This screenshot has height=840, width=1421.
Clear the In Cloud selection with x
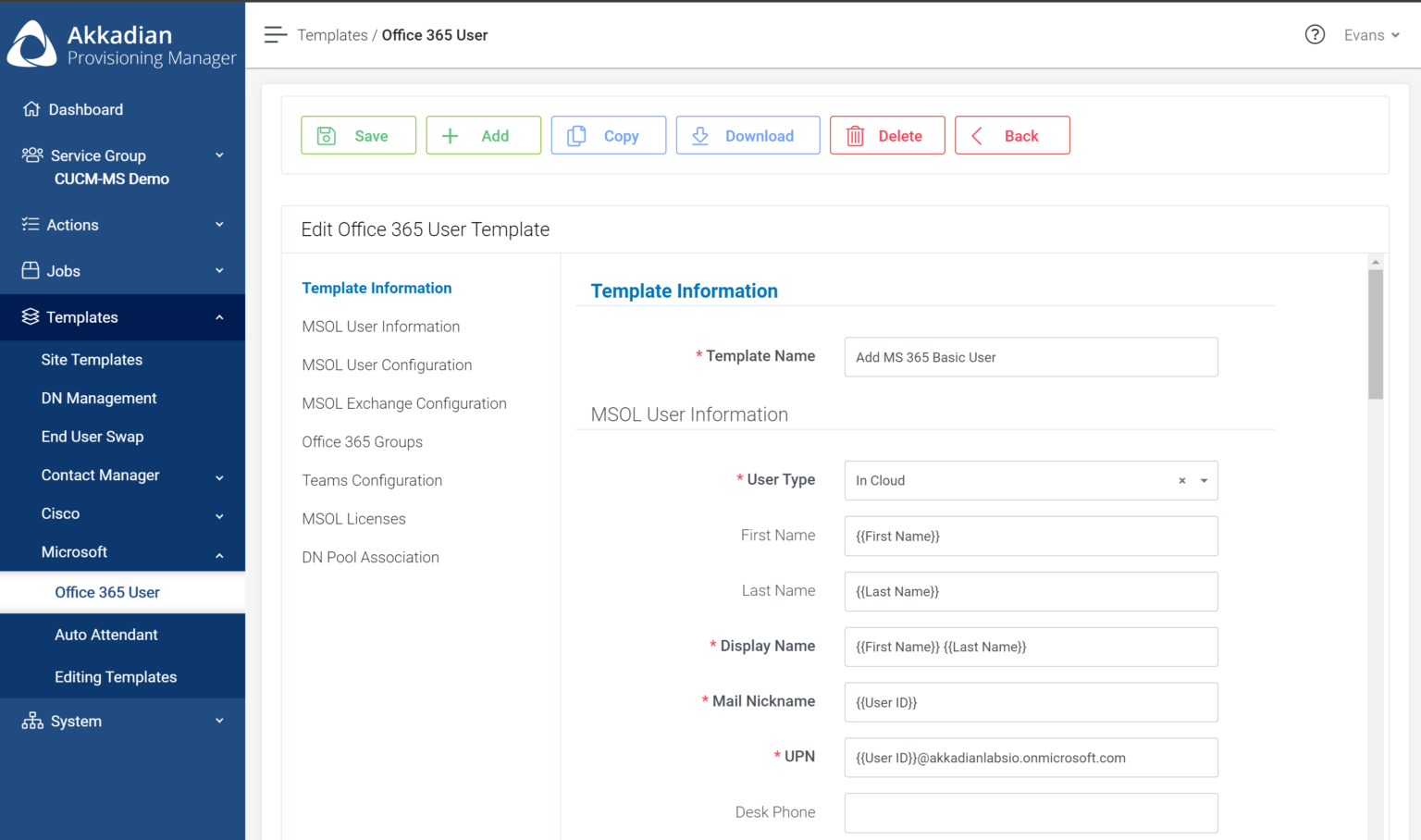pyautogui.click(x=1181, y=480)
